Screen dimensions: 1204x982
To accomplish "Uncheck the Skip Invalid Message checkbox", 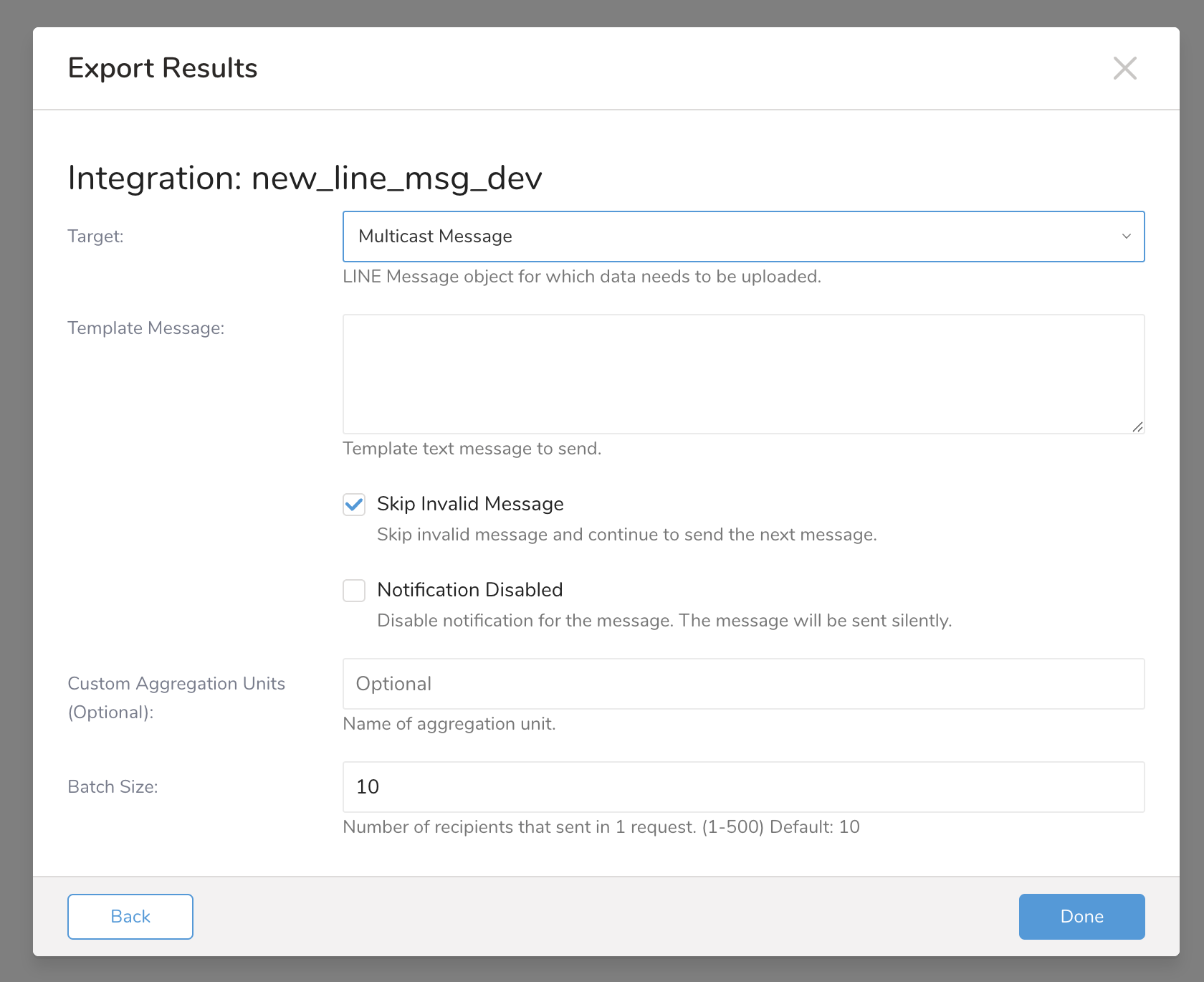I will 354,505.
